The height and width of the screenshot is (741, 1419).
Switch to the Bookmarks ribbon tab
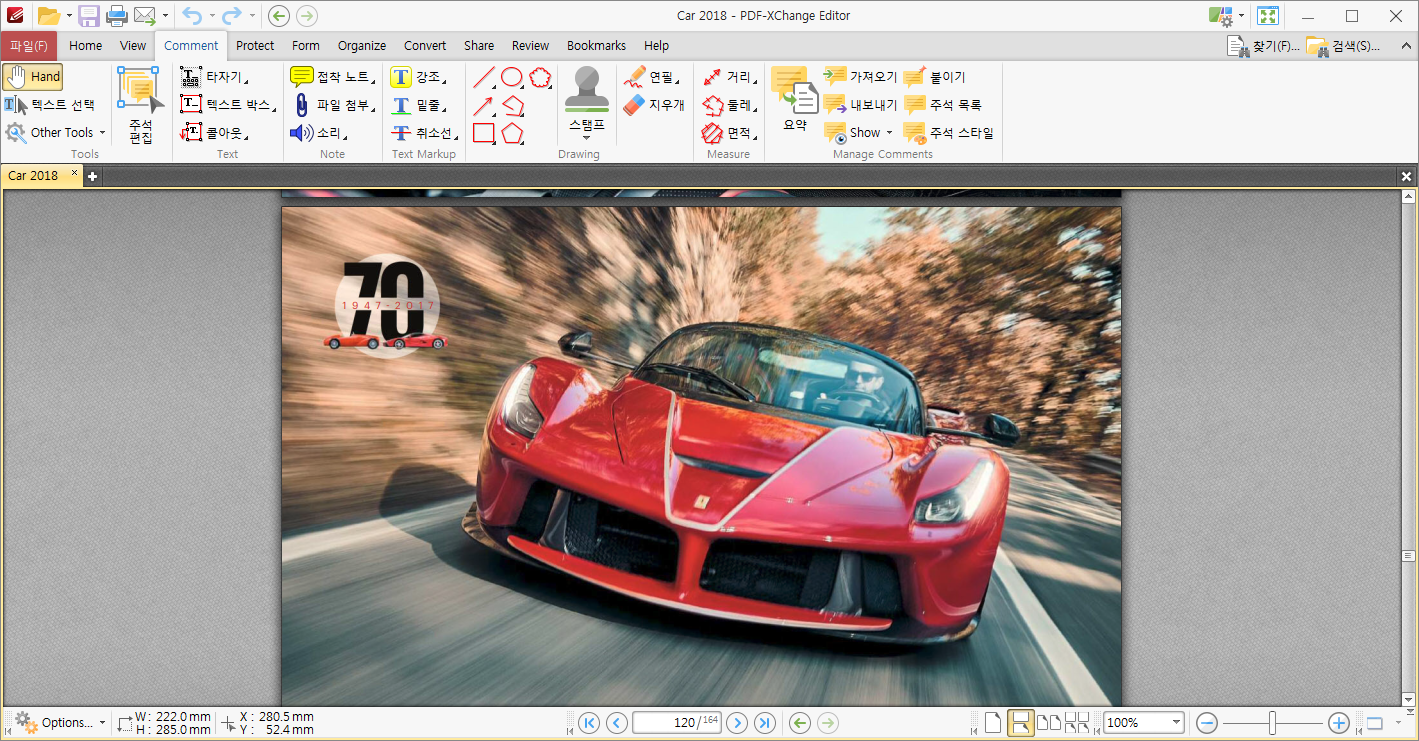click(596, 45)
